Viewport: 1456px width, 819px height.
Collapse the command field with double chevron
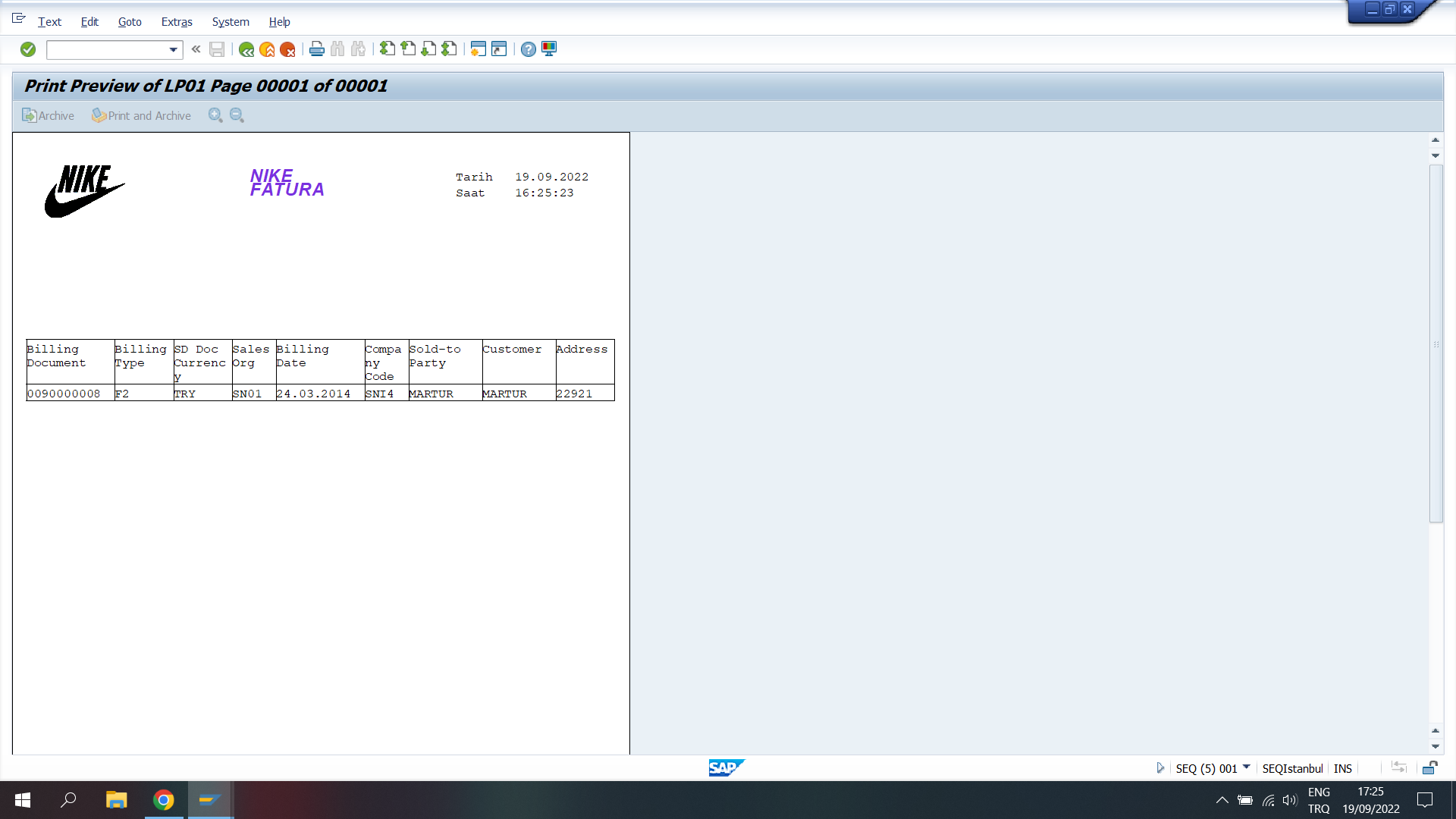[x=196, y=49]
